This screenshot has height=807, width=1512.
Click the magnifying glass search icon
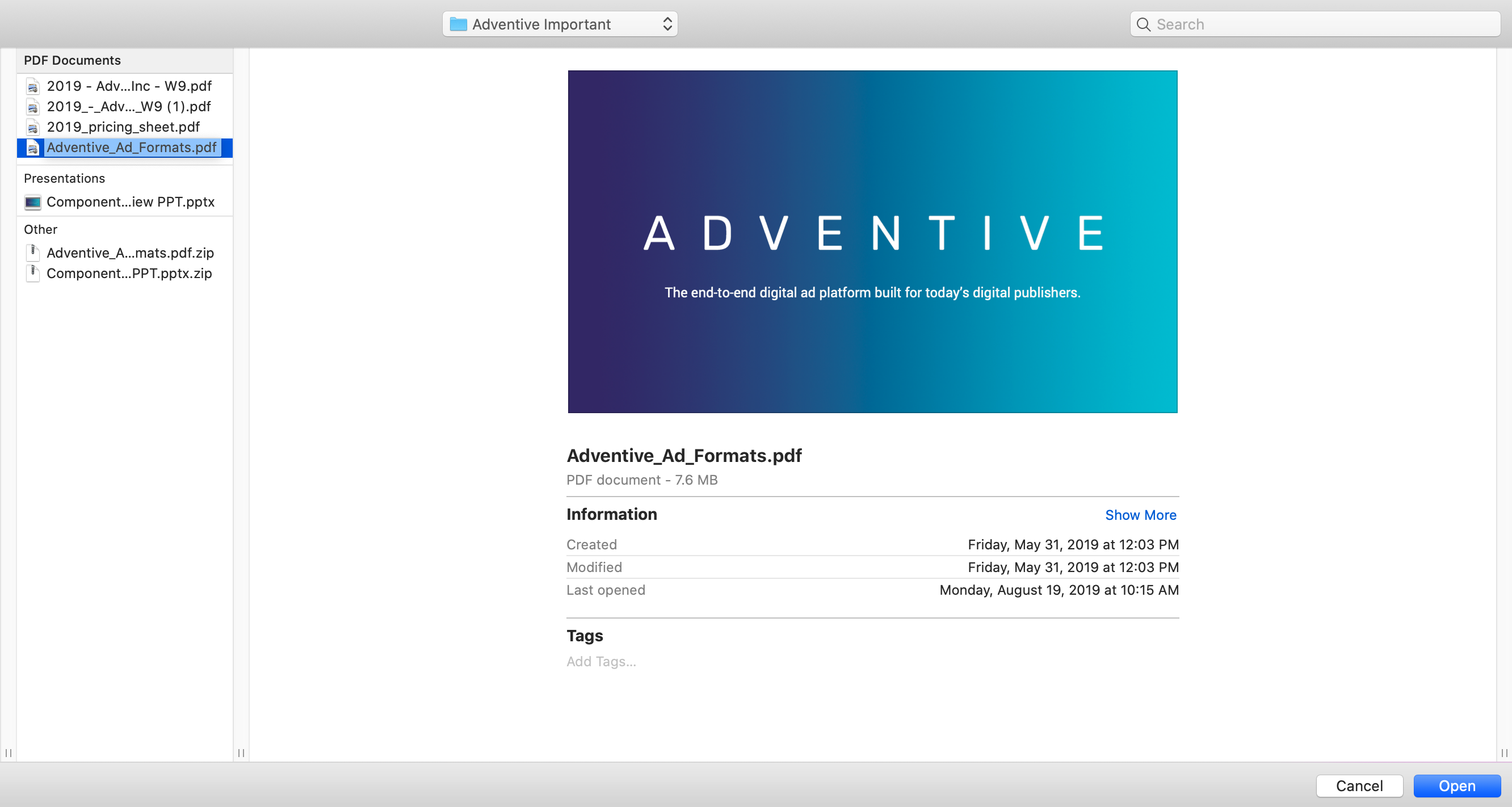pyautogui.click(x=1144, y=24)
